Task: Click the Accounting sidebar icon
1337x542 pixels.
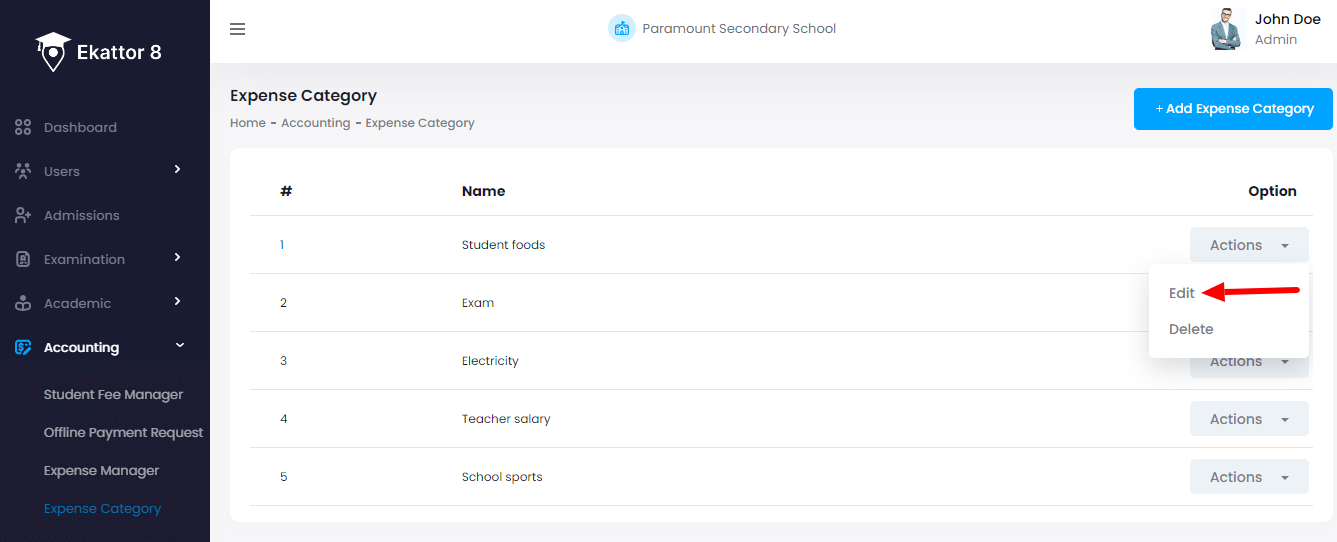Action: pos(23,347)
